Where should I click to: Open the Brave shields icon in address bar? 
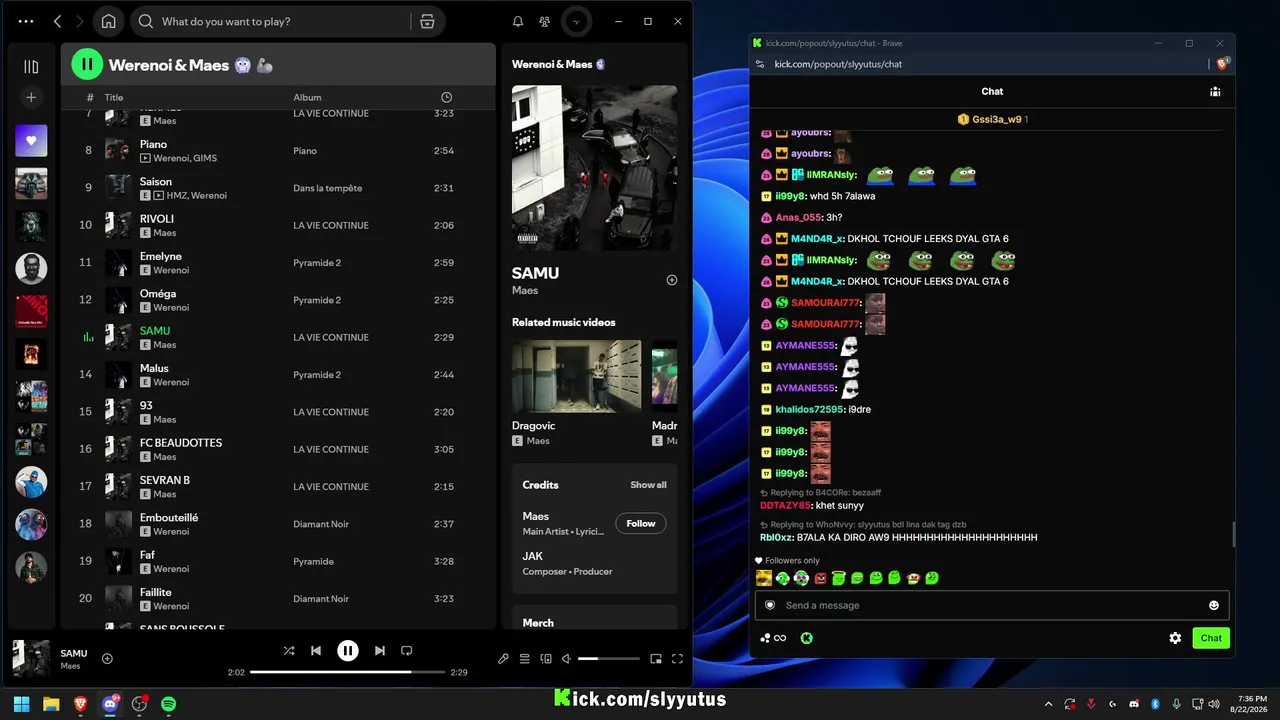click(1222, 64)
